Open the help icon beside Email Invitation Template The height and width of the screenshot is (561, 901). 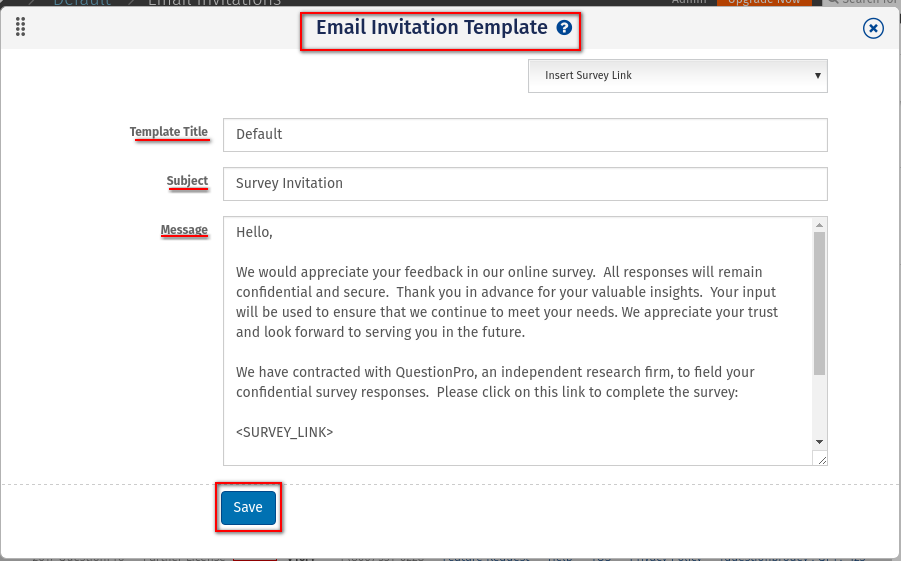[x=564, y=28]
